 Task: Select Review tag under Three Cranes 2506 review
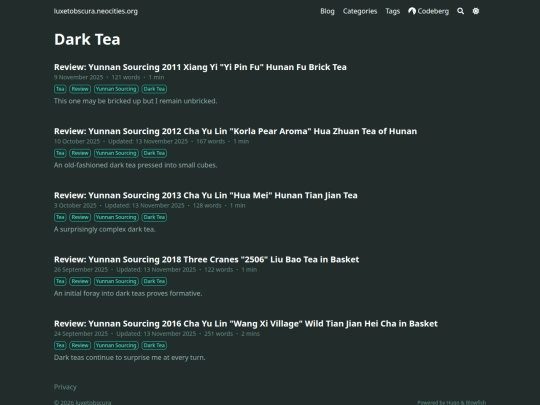click(80, 281)
